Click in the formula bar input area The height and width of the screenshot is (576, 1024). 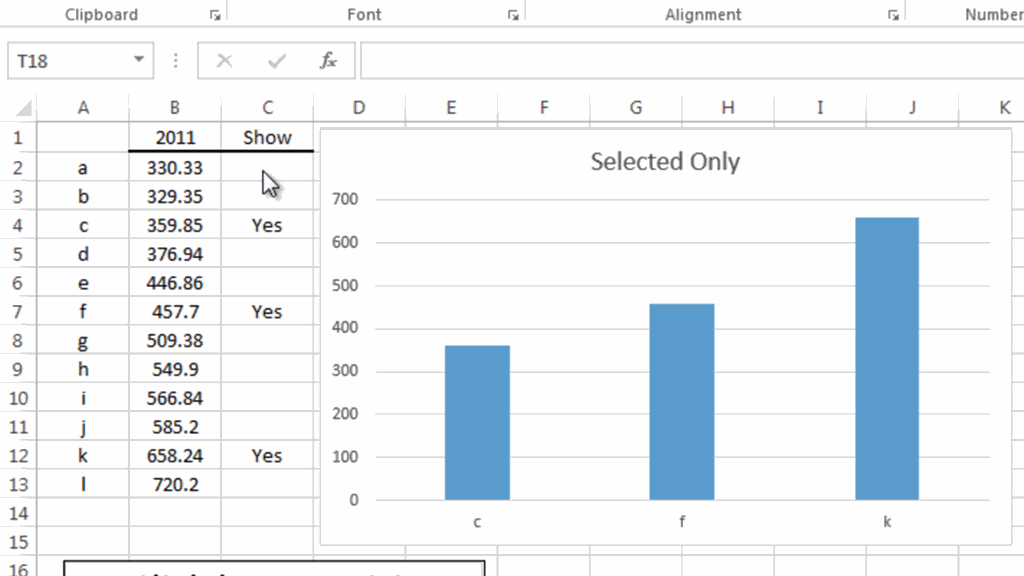[x=690, y=61]
